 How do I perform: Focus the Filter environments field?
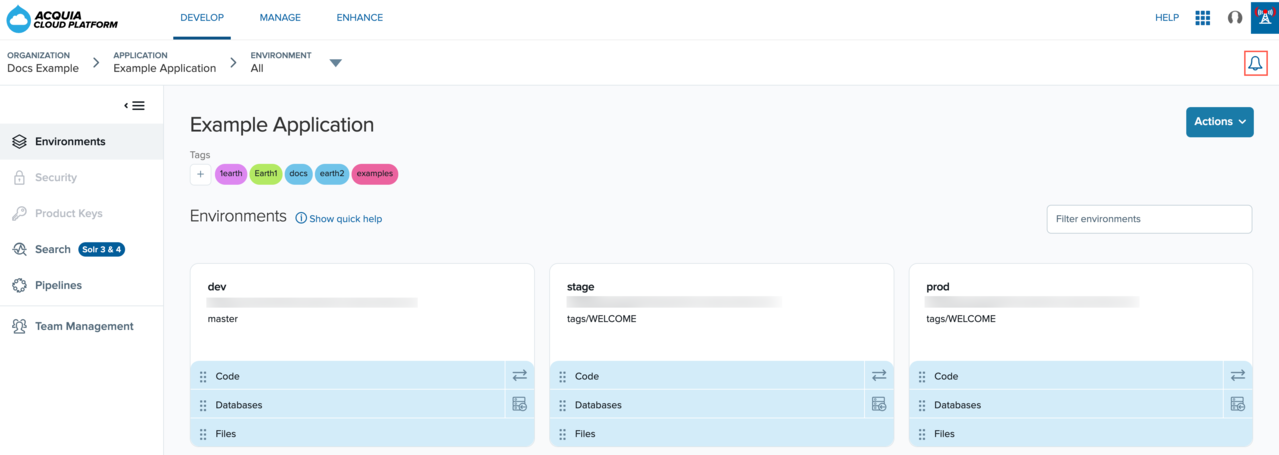coord(1149,219)
